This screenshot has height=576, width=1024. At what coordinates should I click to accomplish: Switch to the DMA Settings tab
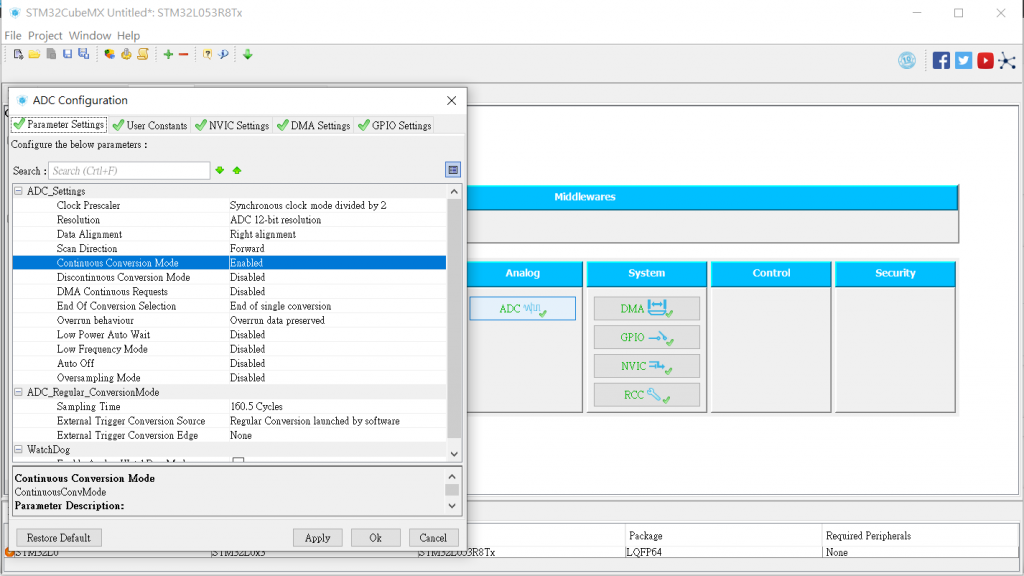313,125
